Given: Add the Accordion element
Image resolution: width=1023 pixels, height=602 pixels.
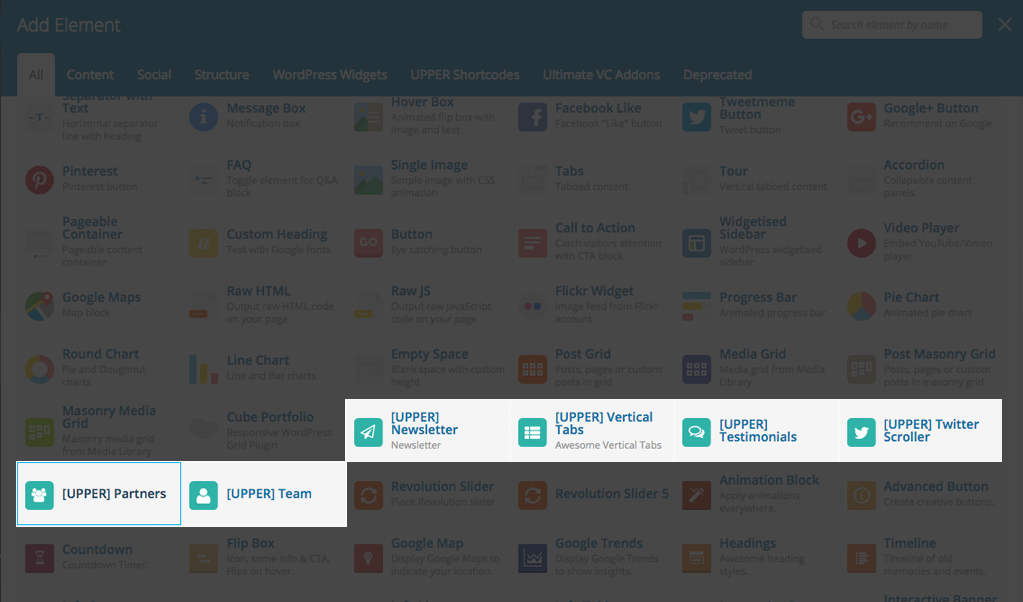Looking at the screenshot, I should point(921,179).
